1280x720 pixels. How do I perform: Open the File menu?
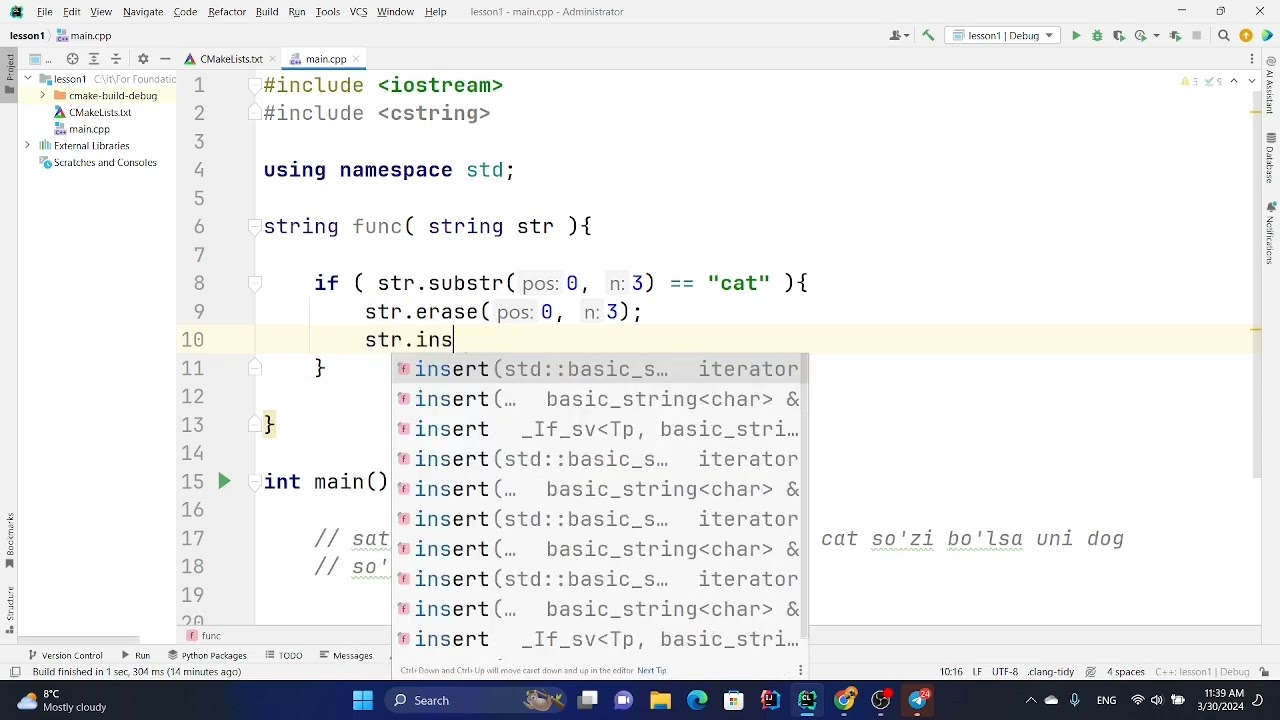(x=45, y=12)
